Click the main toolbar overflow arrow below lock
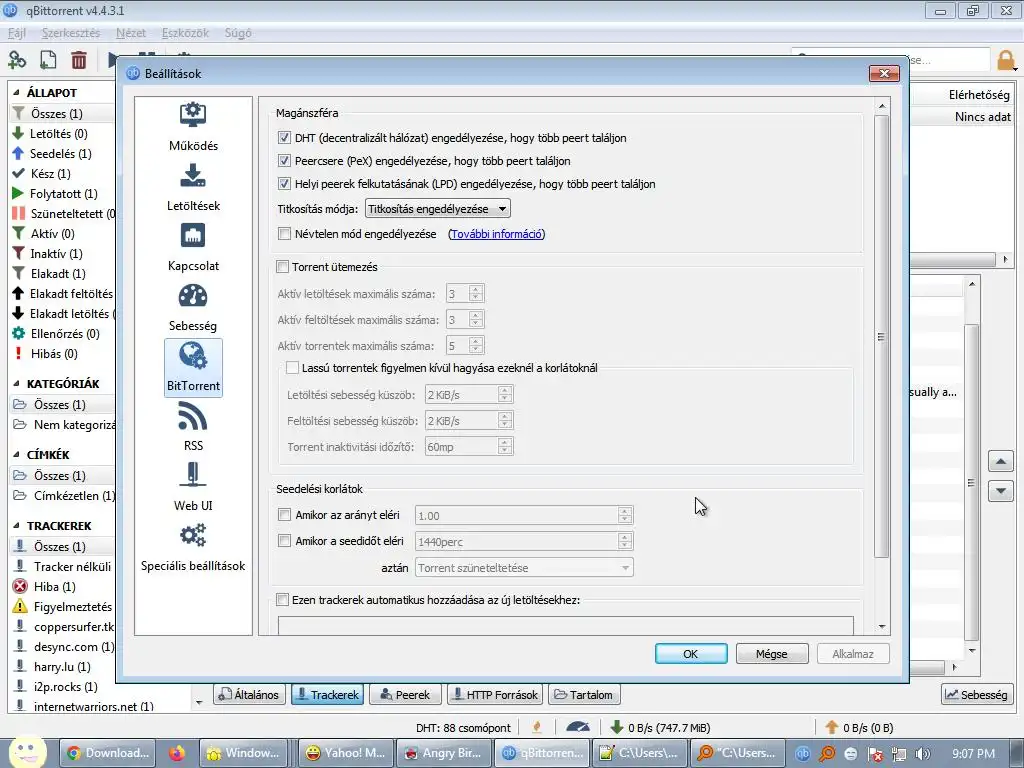Viewport: 1024px width, 768px height. click(1016, 67)
